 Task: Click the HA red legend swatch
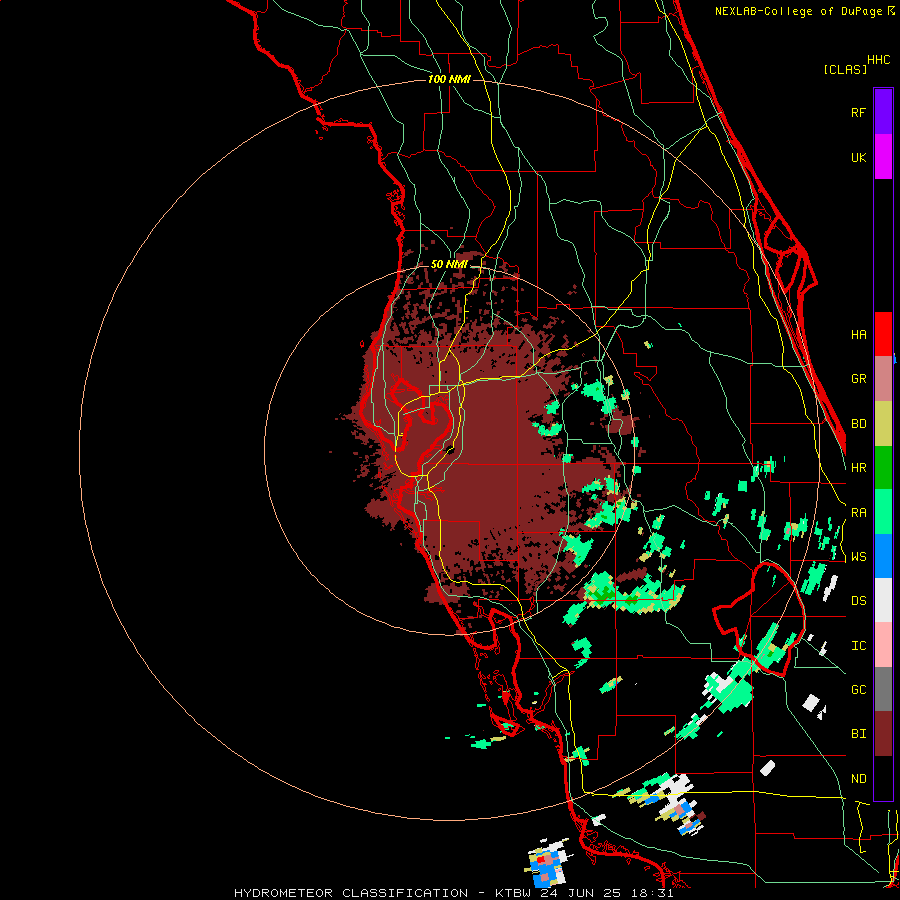pyautogui.click(x=883, y=334)
